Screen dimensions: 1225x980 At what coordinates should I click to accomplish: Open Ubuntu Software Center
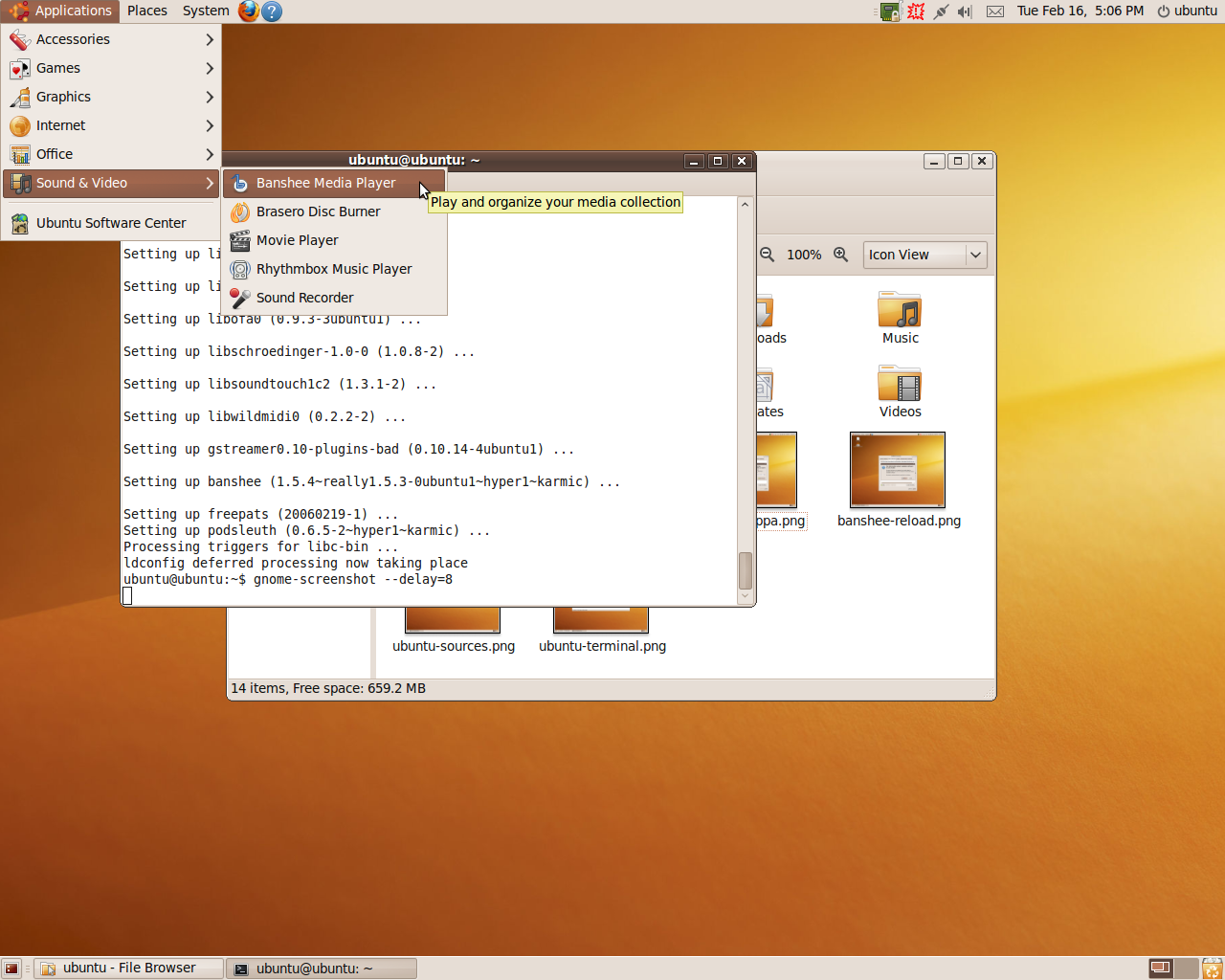[110, 223]
